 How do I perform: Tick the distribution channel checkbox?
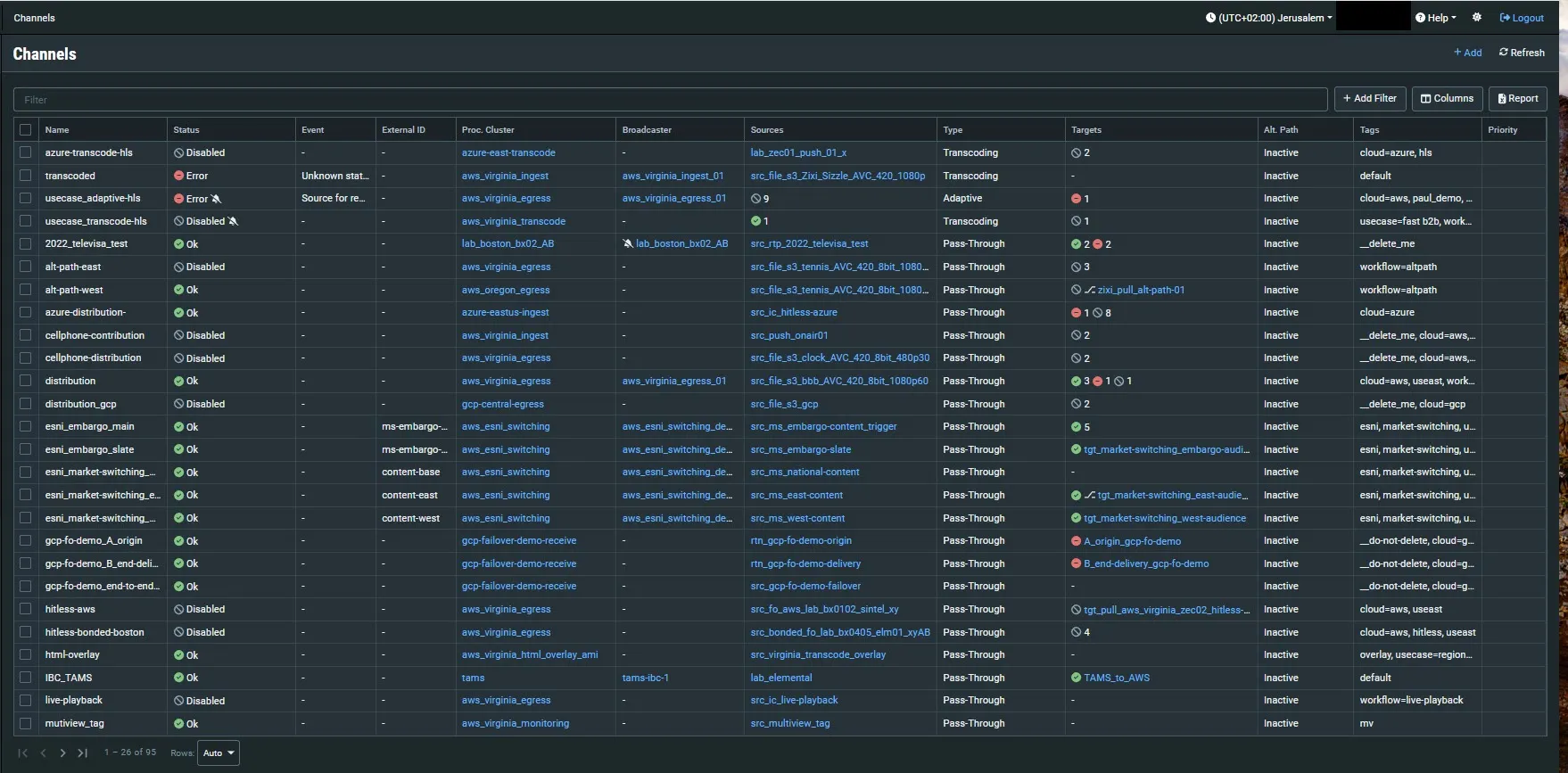(x=25, y=382)
